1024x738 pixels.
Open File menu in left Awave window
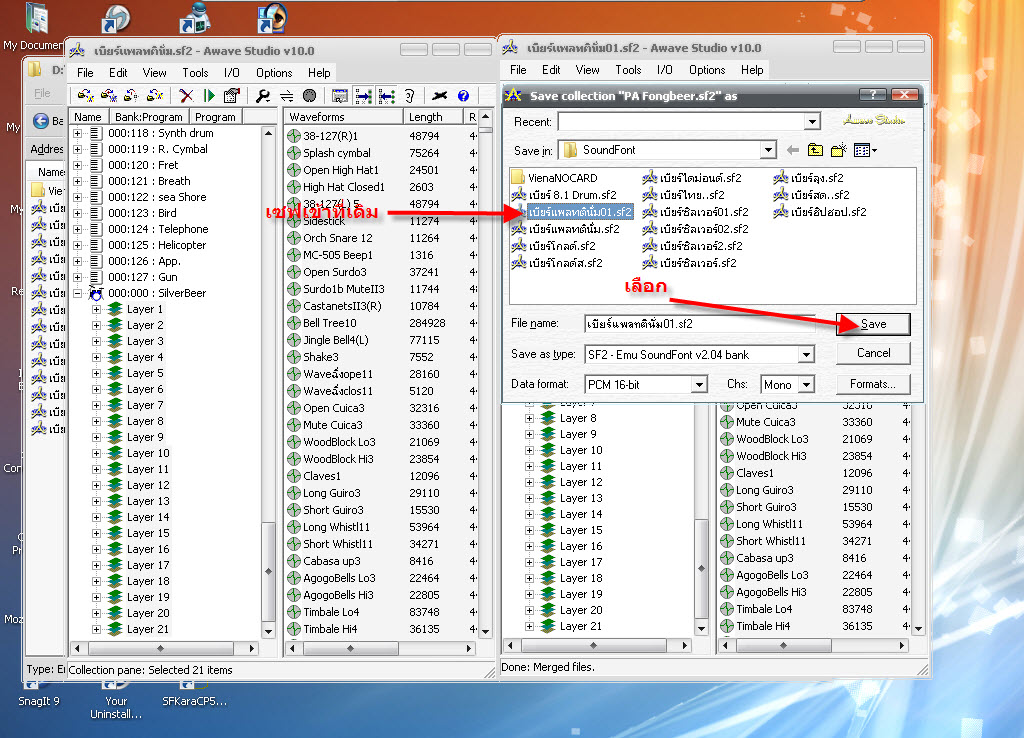click(x=85, y=72)
